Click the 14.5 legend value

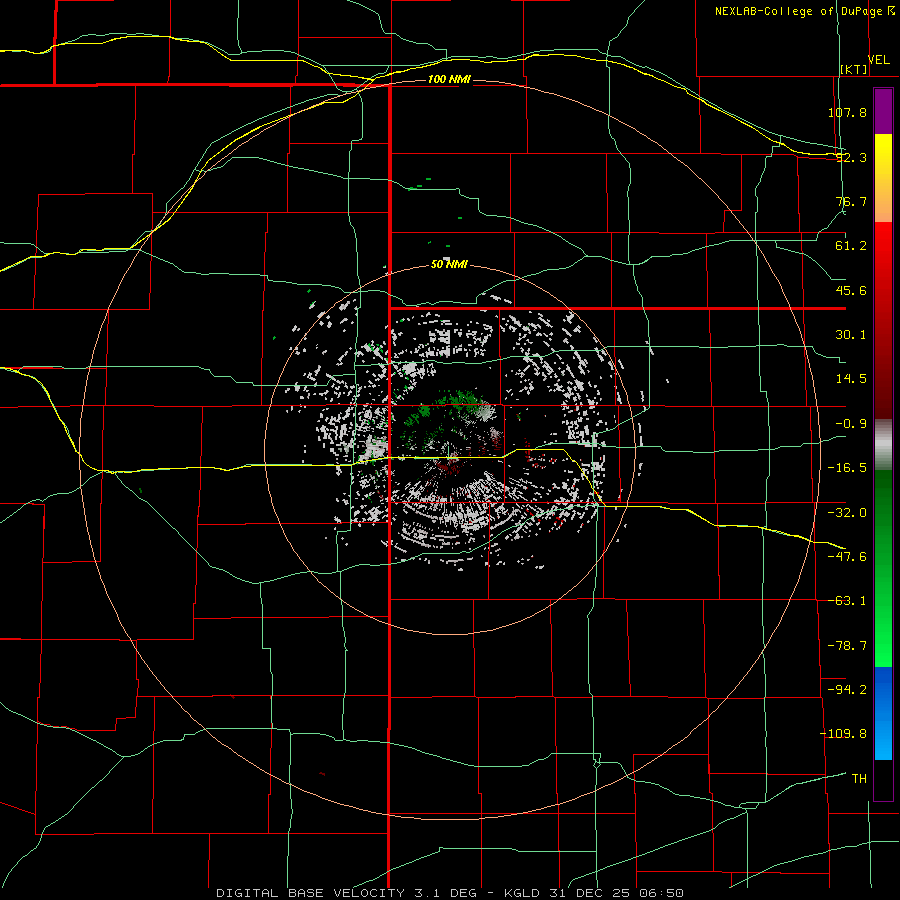pyautogui.click(x=851, y=379)
